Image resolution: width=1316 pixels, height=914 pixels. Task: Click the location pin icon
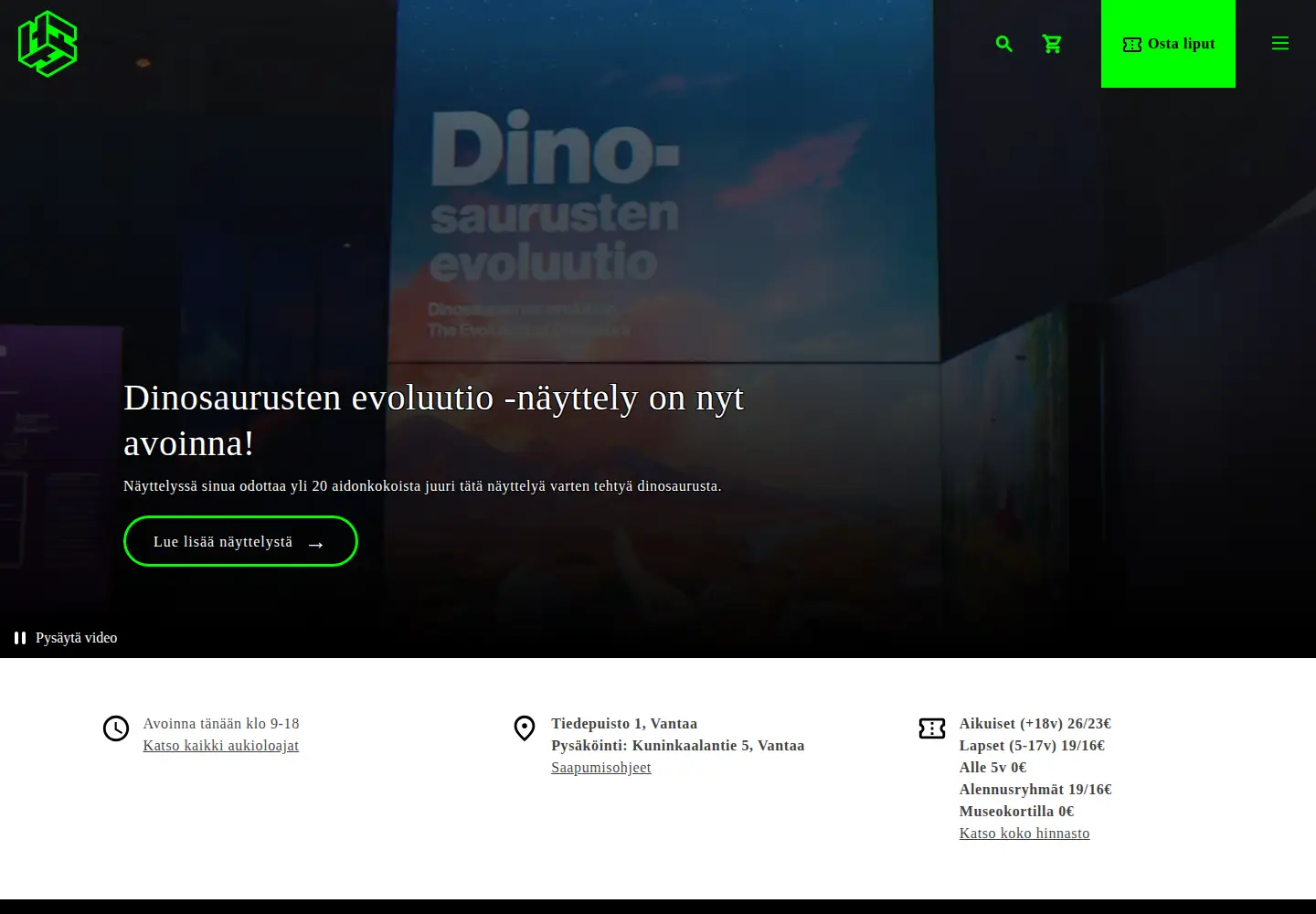(x=525, y=728)
